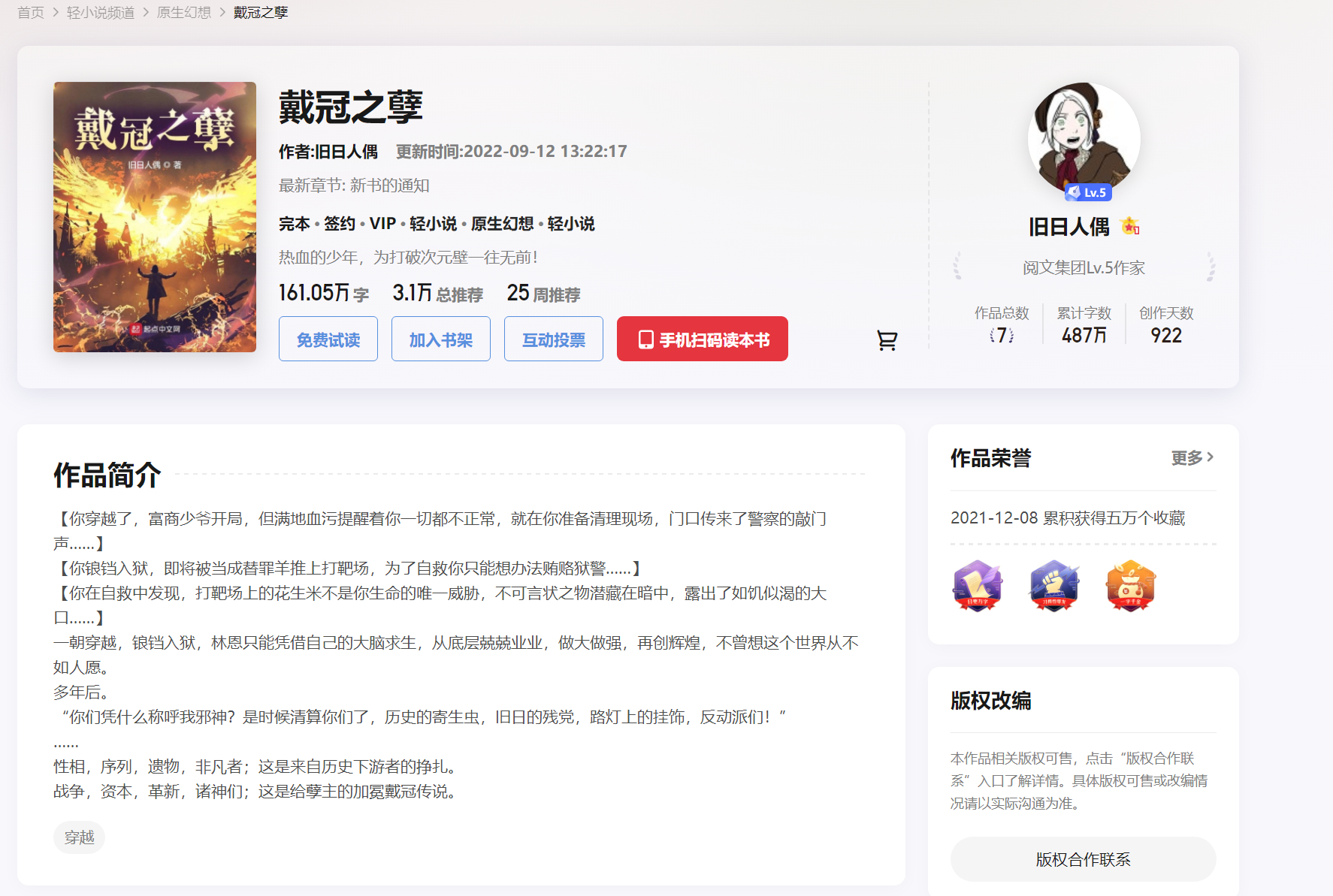Expand 更多 in 作品荣誉 section
Image resolution: width=1333 pixels, height=896 pixels.
[1192, 457]
